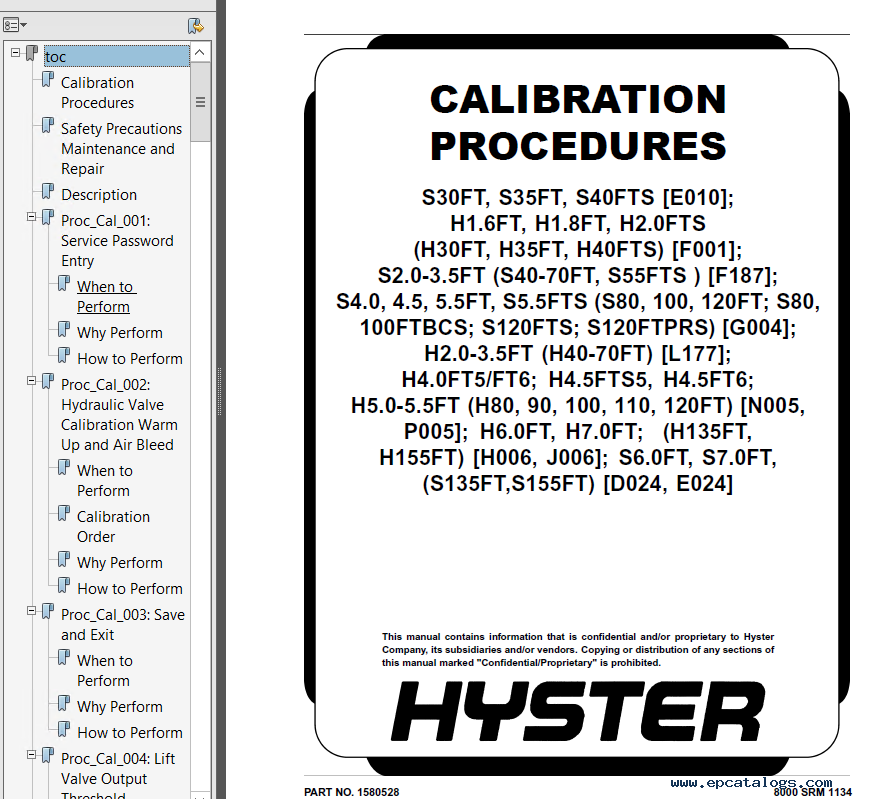The image size is (883, 799).
Task: Click Why Perform icon under Proc_Cal_002
Action: [64, 560]
